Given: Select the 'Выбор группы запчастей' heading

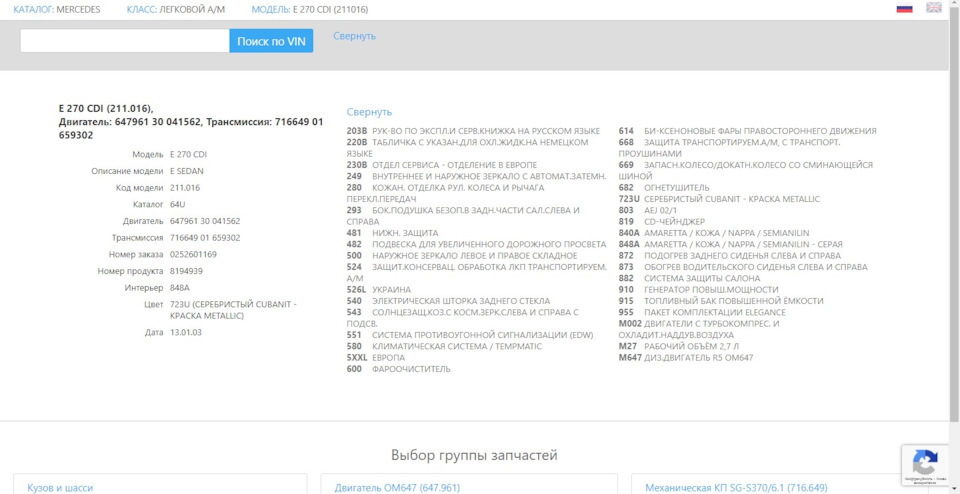Looking at the screenshot, I should (x=474, y=455).
